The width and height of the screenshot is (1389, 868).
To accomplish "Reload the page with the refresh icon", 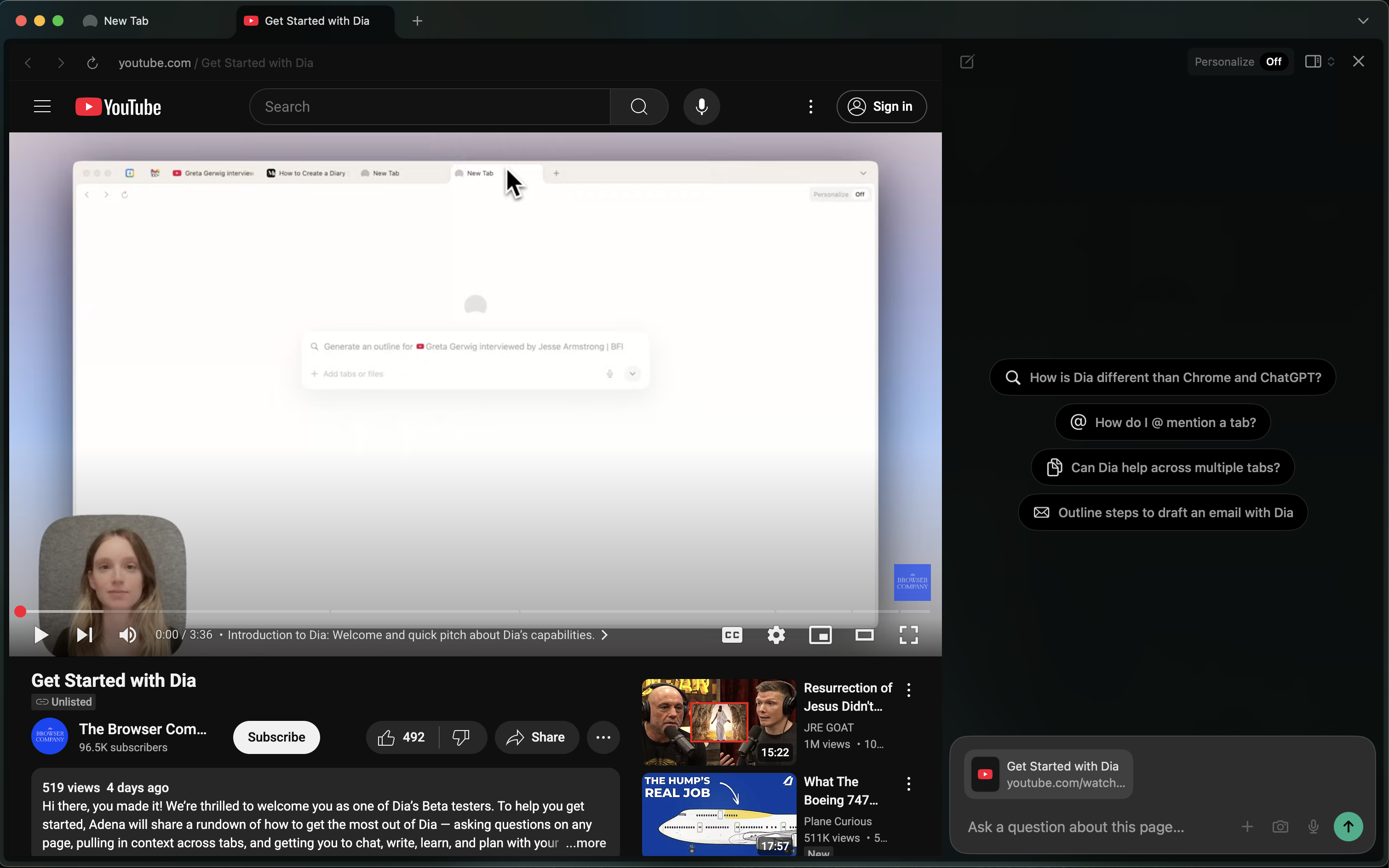I will tap(92, 63).
